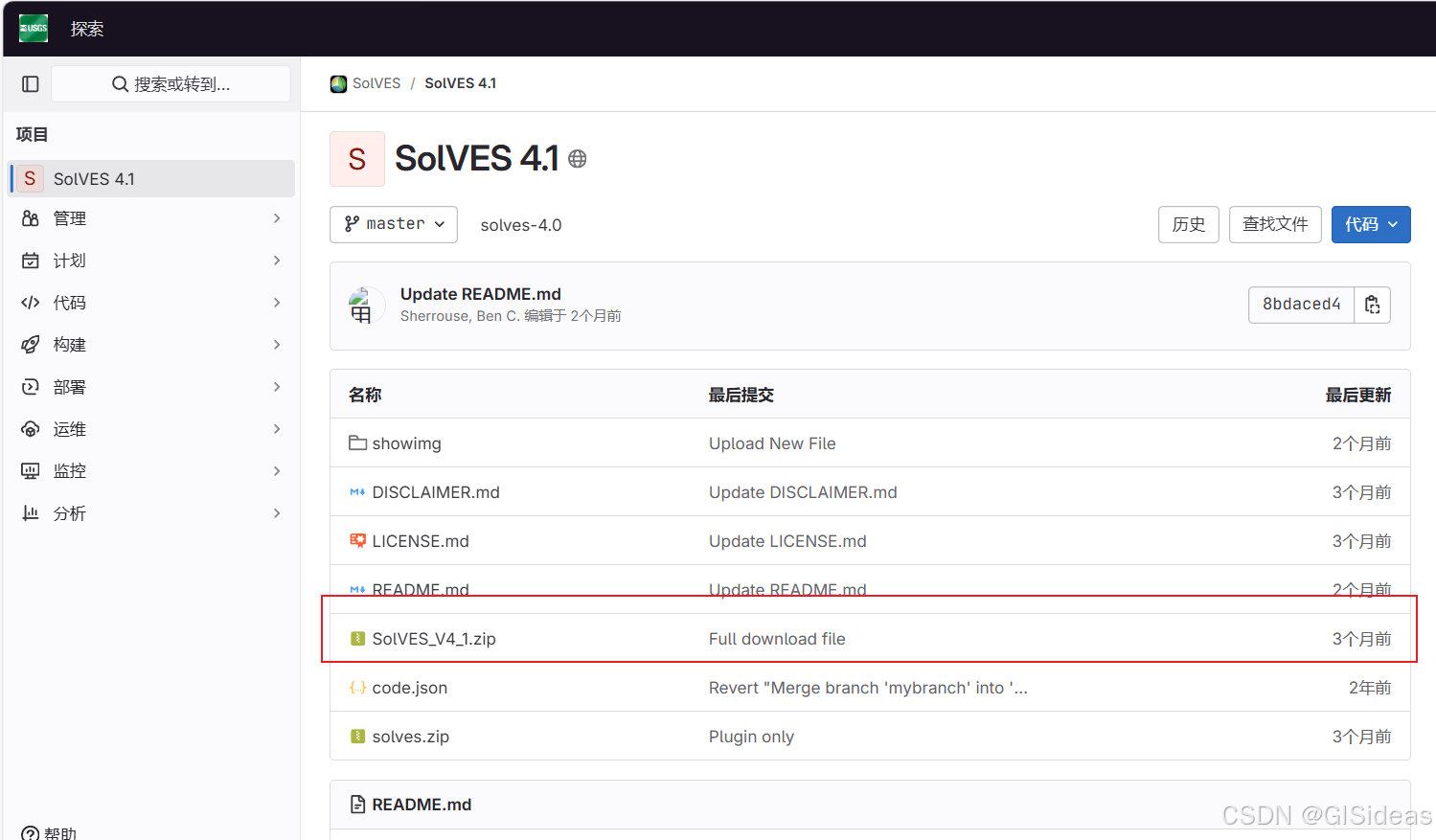The height and width of the screenshot is (840, 1436).
Task: Open the showimg folder link
Action: [406, 443]
